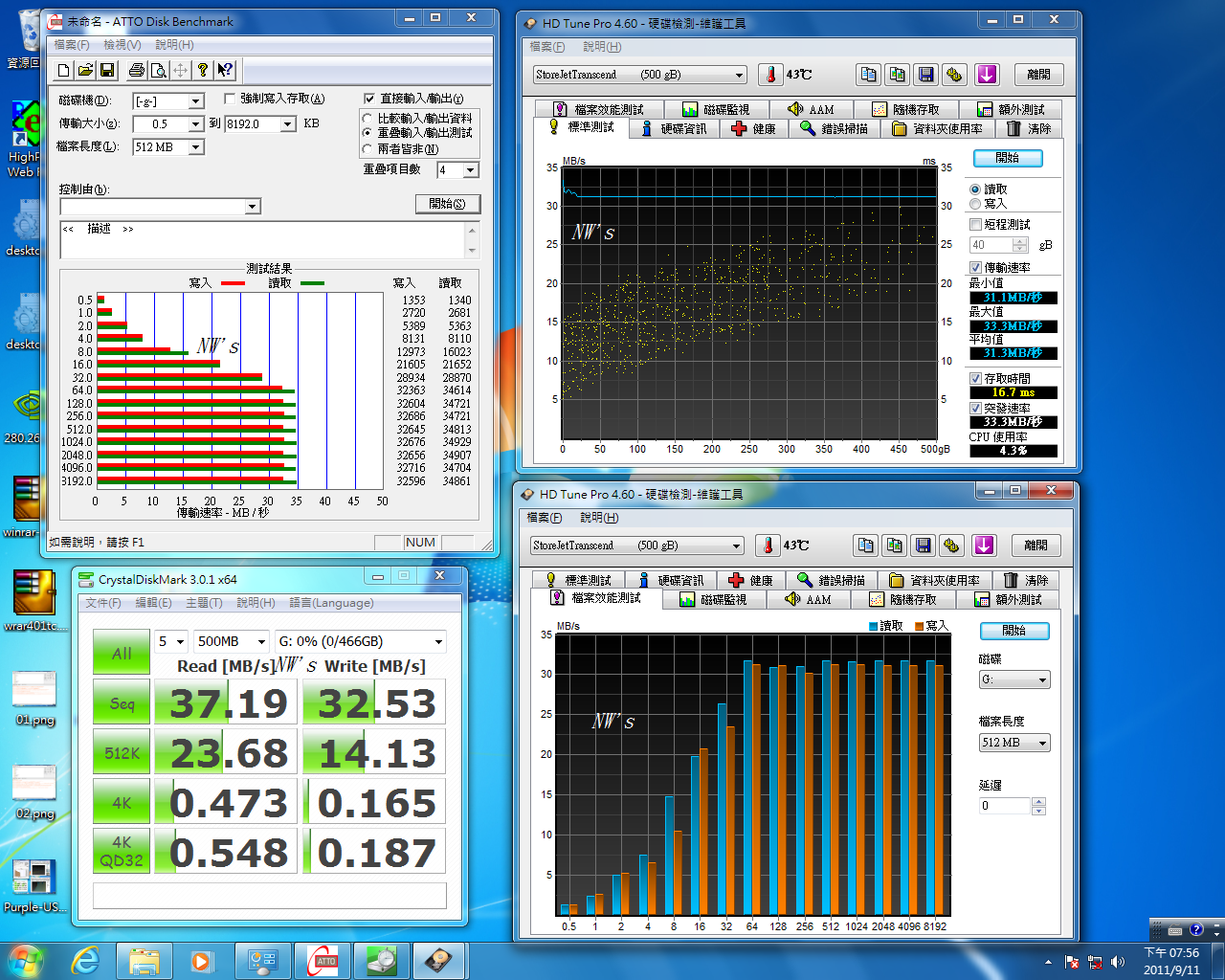Click the taskbar clock showing 07:56

pyautogui.click(x=1171, y=961)
